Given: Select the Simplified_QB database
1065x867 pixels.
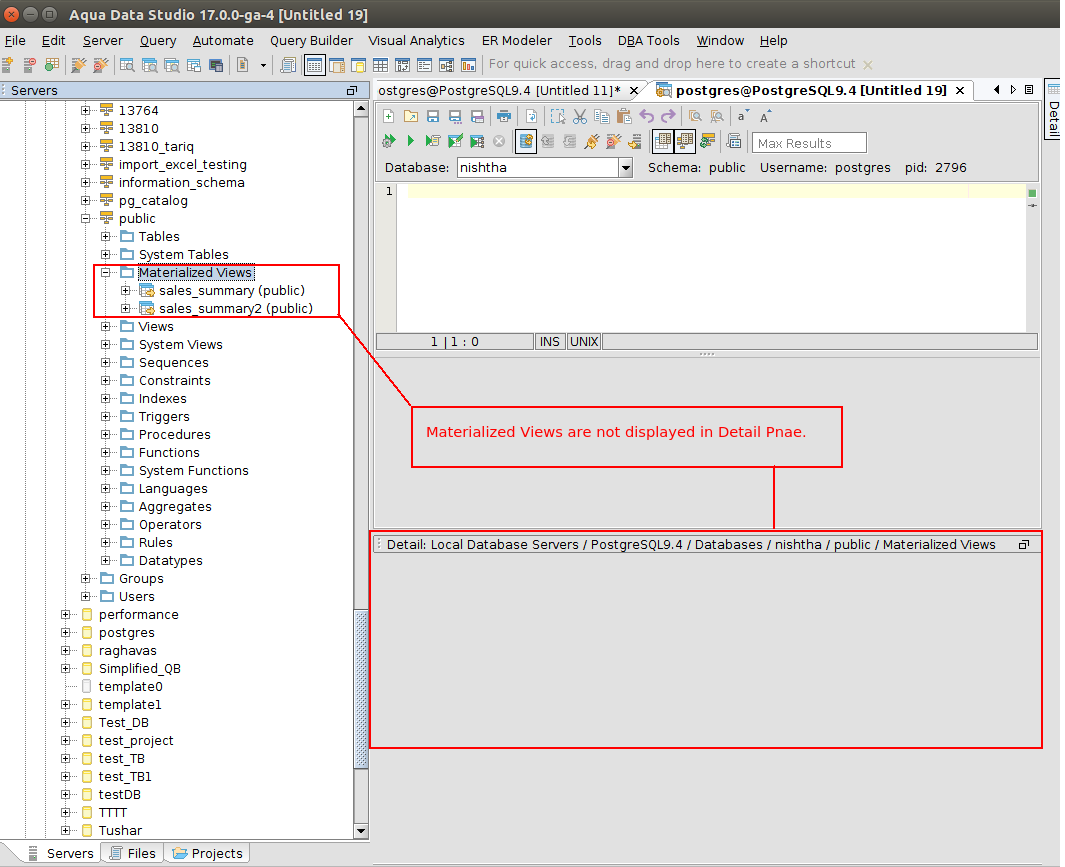Looking at the screenshot, I should 139,669.
